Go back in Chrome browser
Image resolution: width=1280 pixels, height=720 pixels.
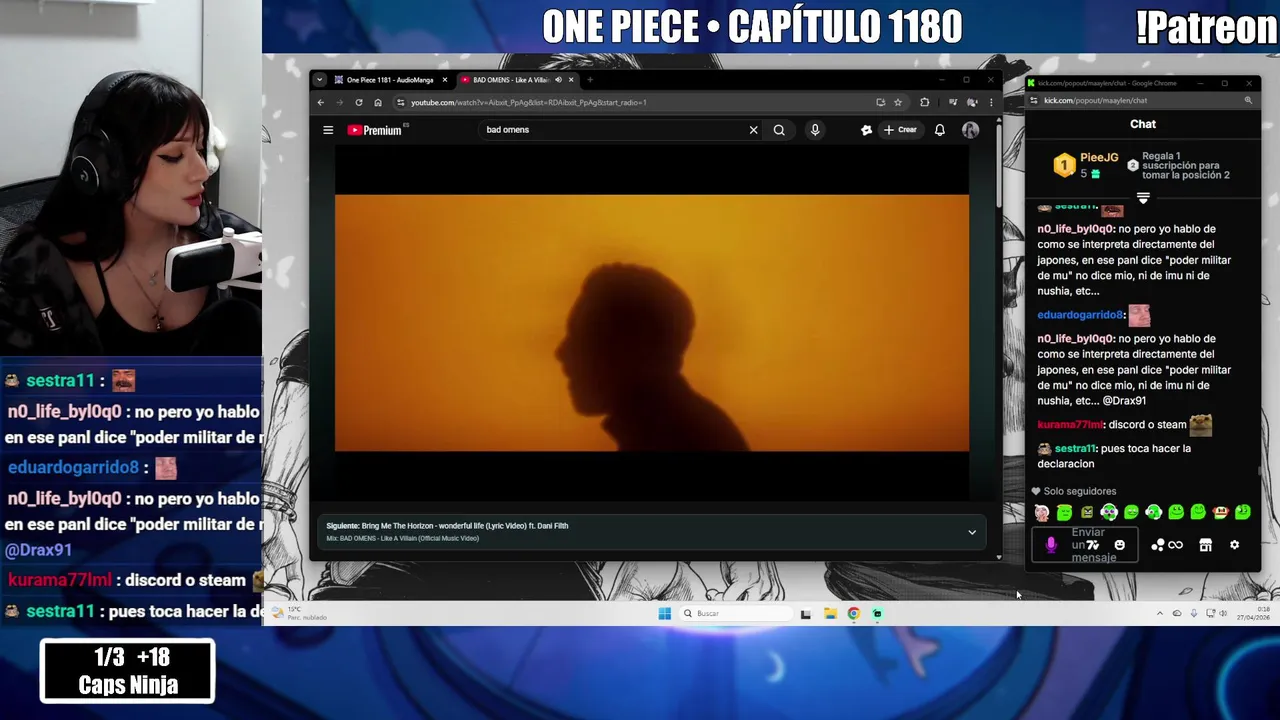click(x=321, y=102)
